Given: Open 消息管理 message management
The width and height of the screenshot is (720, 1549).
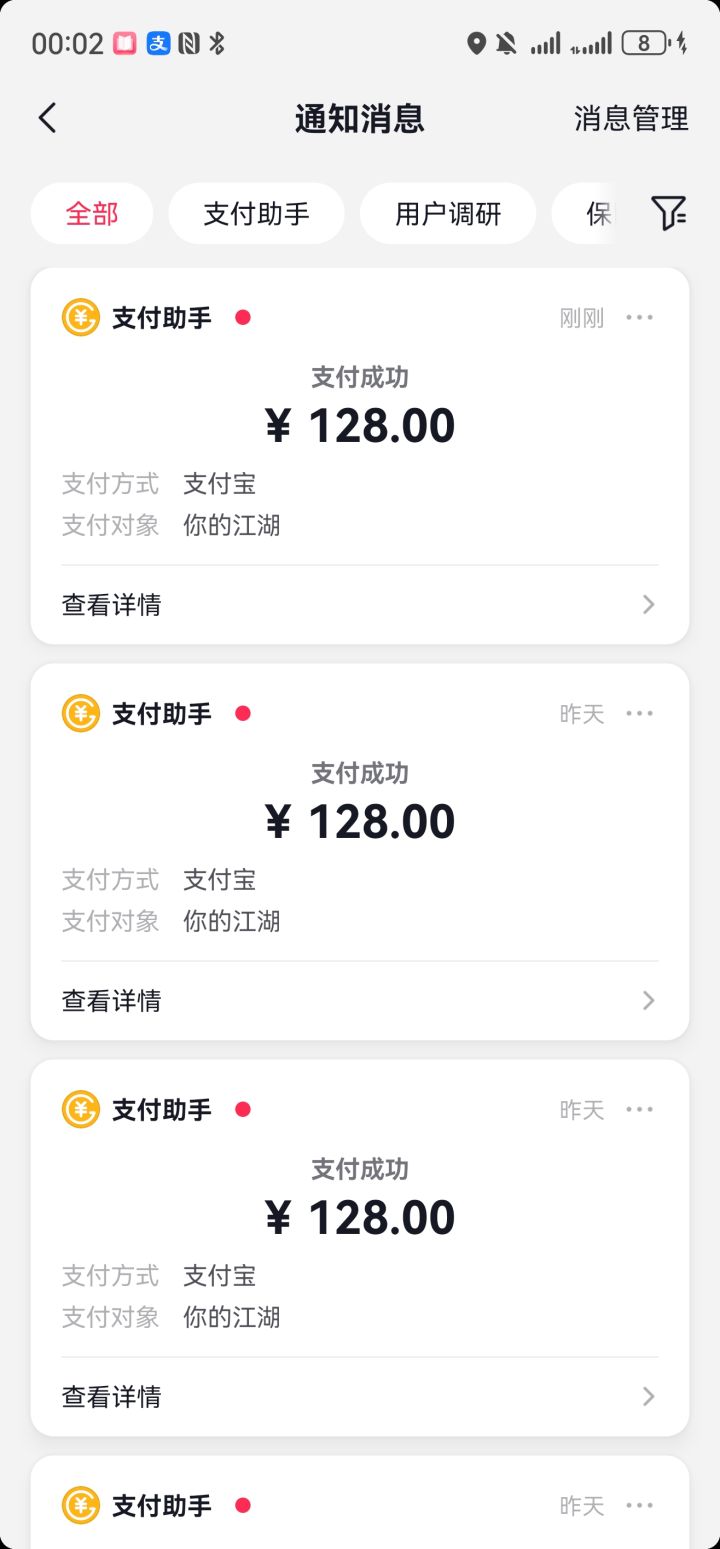Looking at the screenshot, I should (631, 119).
